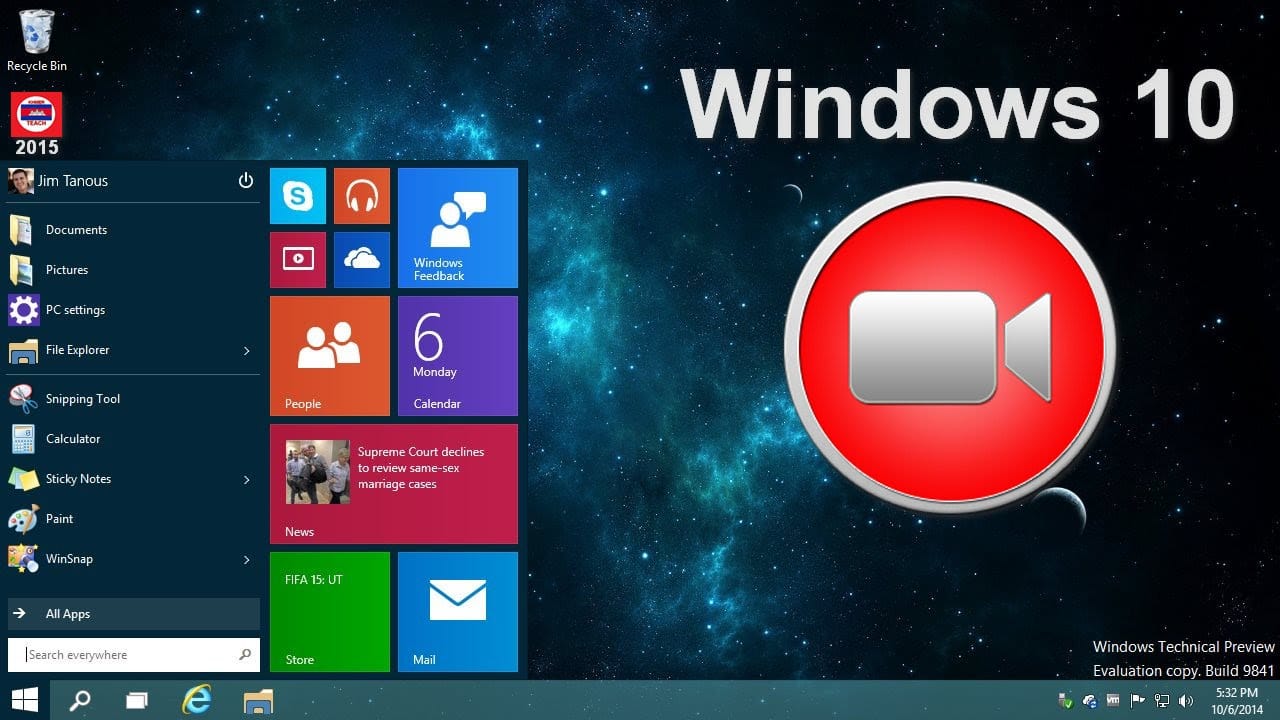Expand the File Explorer jump list arrow
The width and height of the screenshot is (1280, 720).
(247, 351)
